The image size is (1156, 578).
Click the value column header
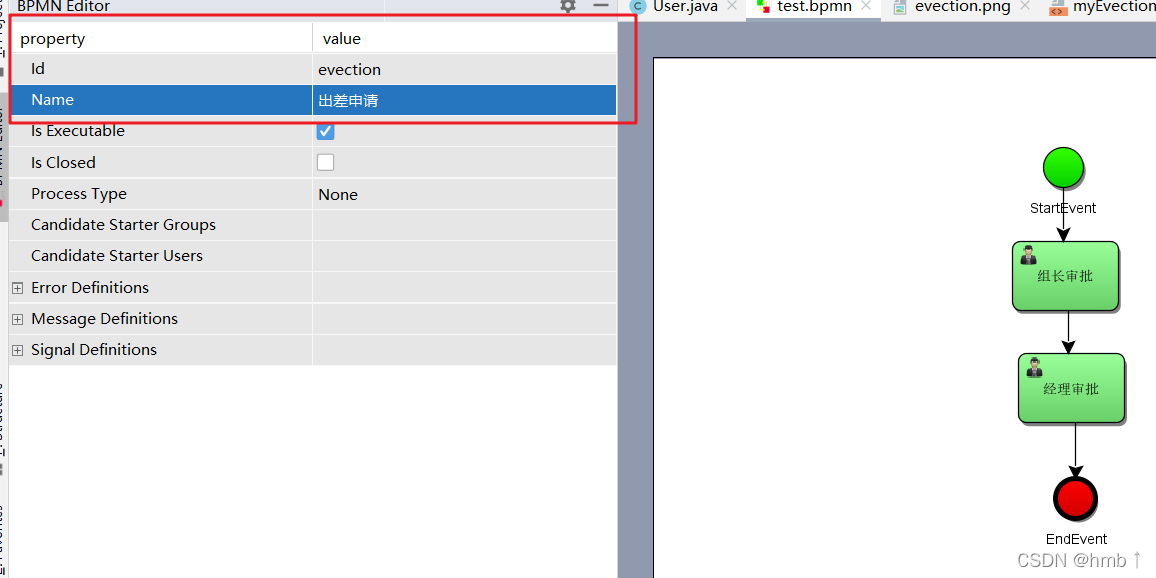[x=464, y=38]
